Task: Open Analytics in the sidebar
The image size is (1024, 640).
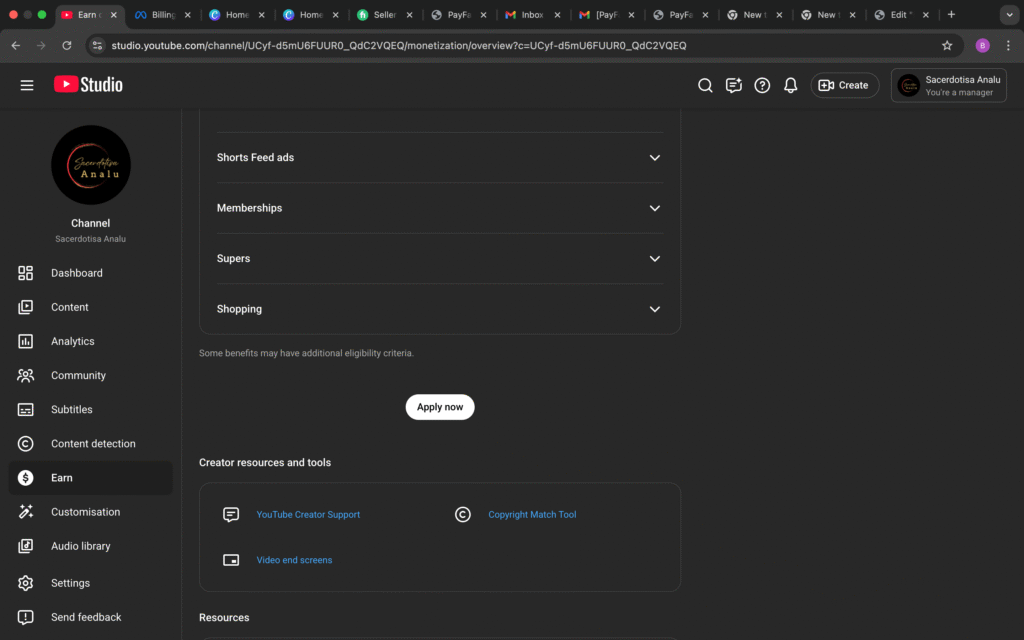Action: [x=72, y=341]
